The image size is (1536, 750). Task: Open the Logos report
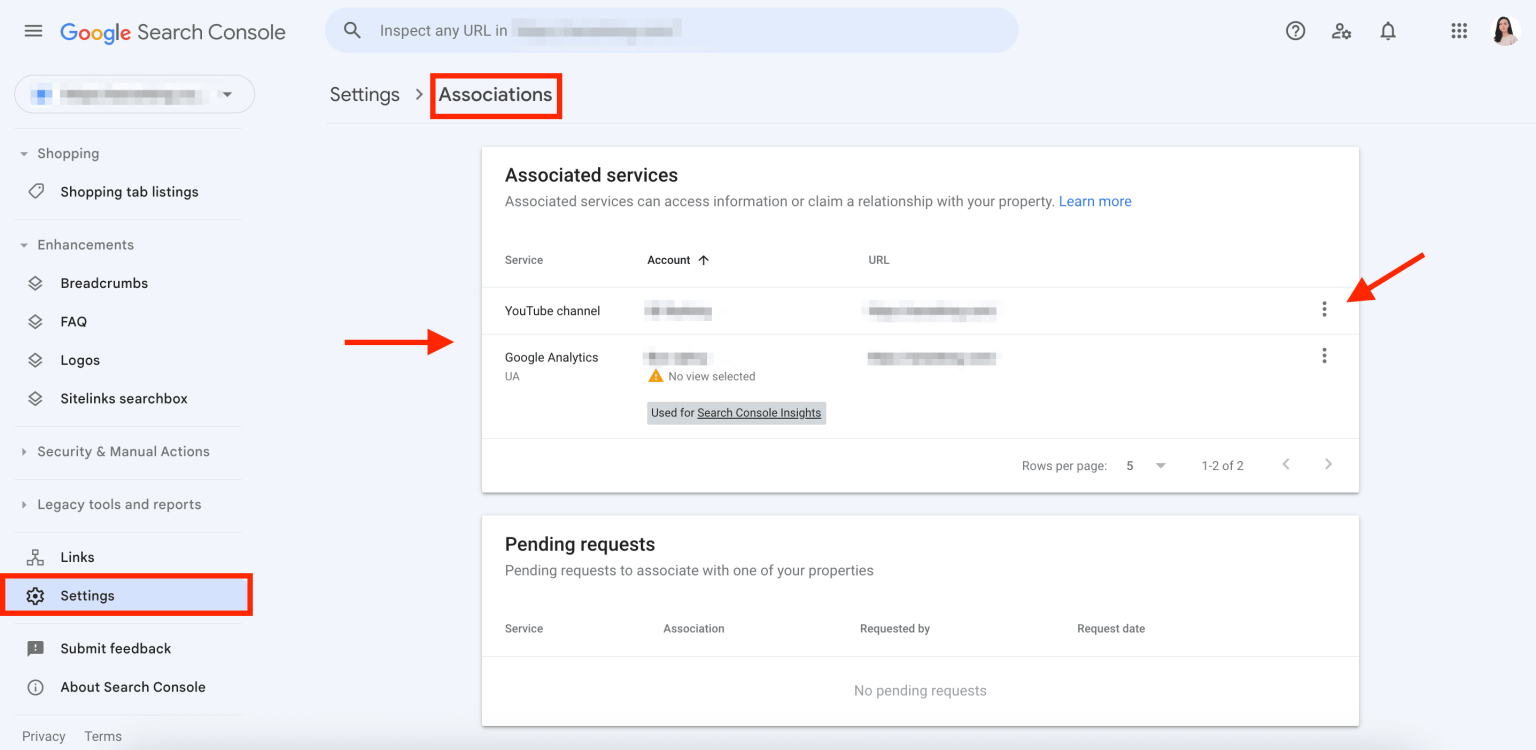pos(80,360)
